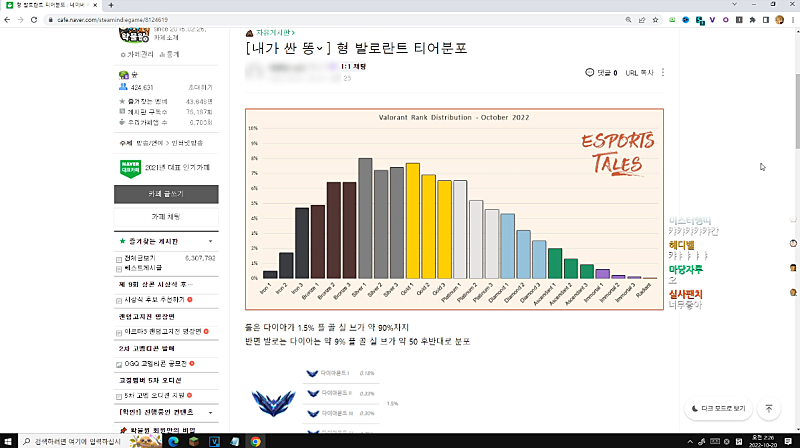Viewport: 800px width, 448px height.
Task: Open the cafe profile thumbnail at top left
Action: [134, 35]
